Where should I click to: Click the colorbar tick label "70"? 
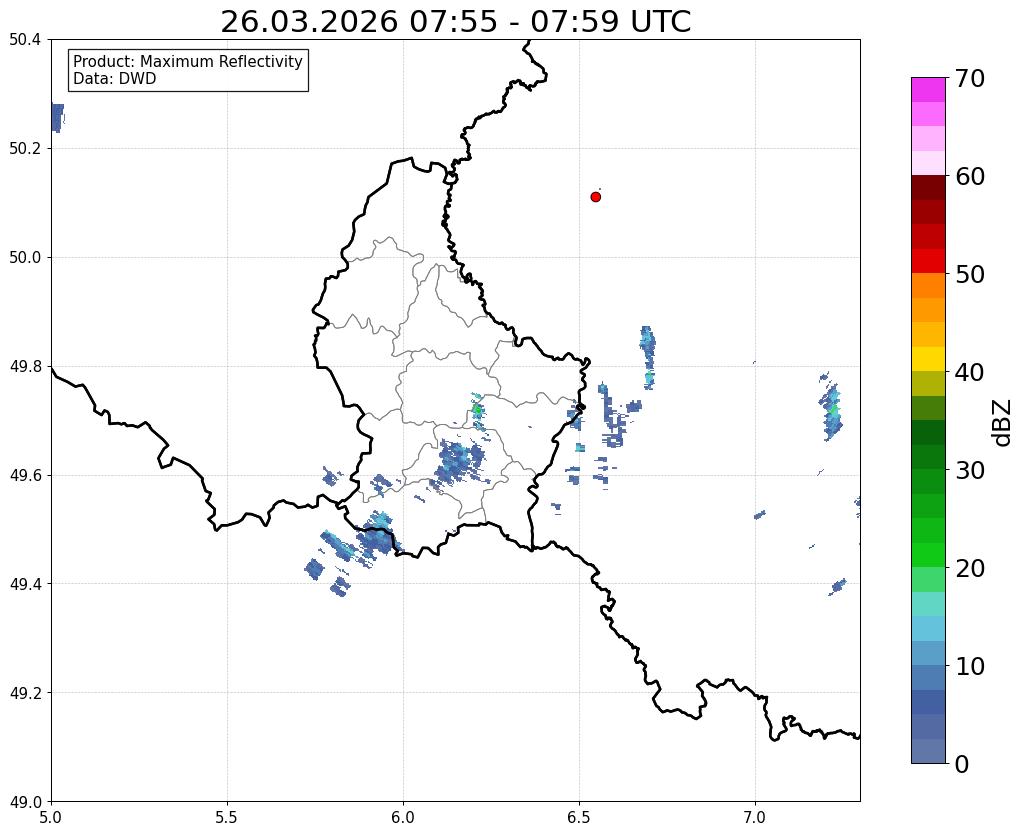pos(970,78)
